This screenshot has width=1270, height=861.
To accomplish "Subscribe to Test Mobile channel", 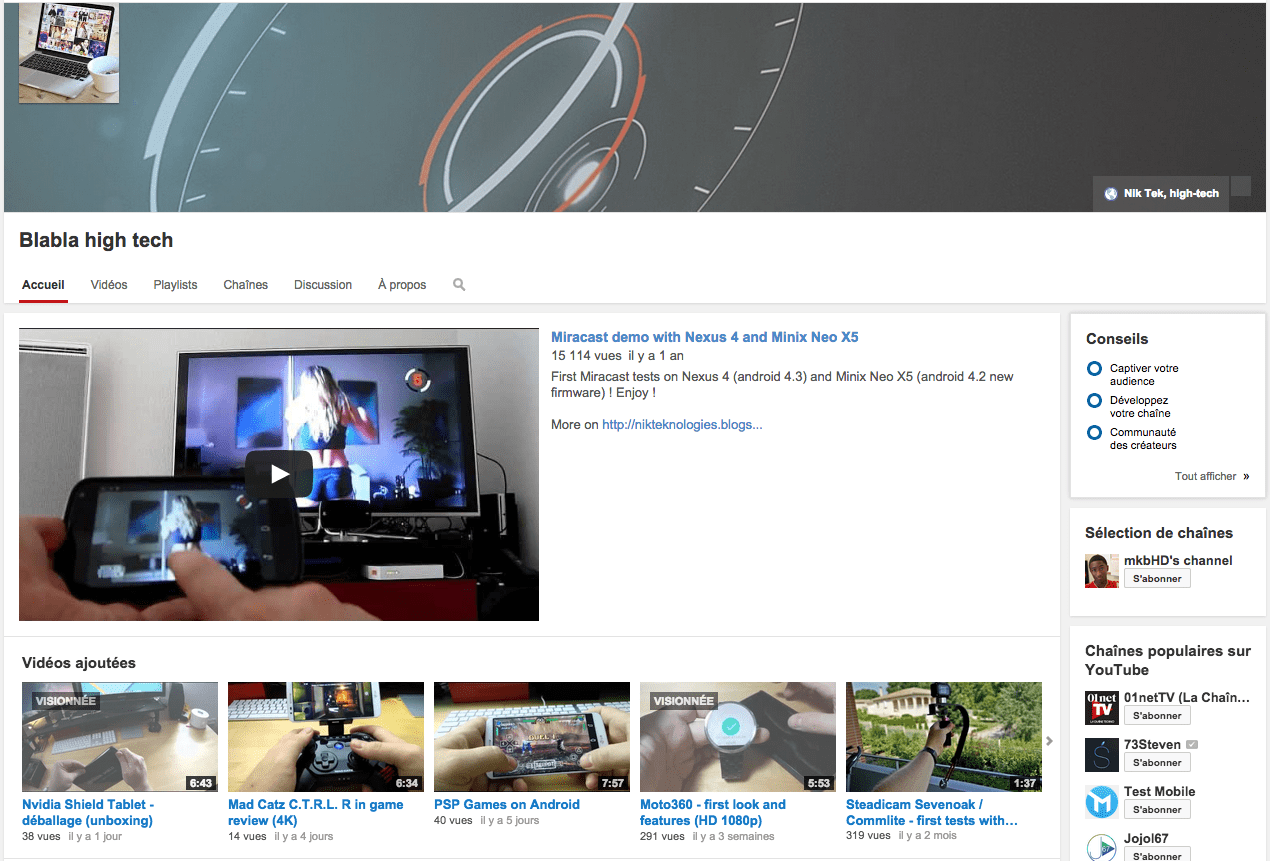I will tap(1157, 810).
